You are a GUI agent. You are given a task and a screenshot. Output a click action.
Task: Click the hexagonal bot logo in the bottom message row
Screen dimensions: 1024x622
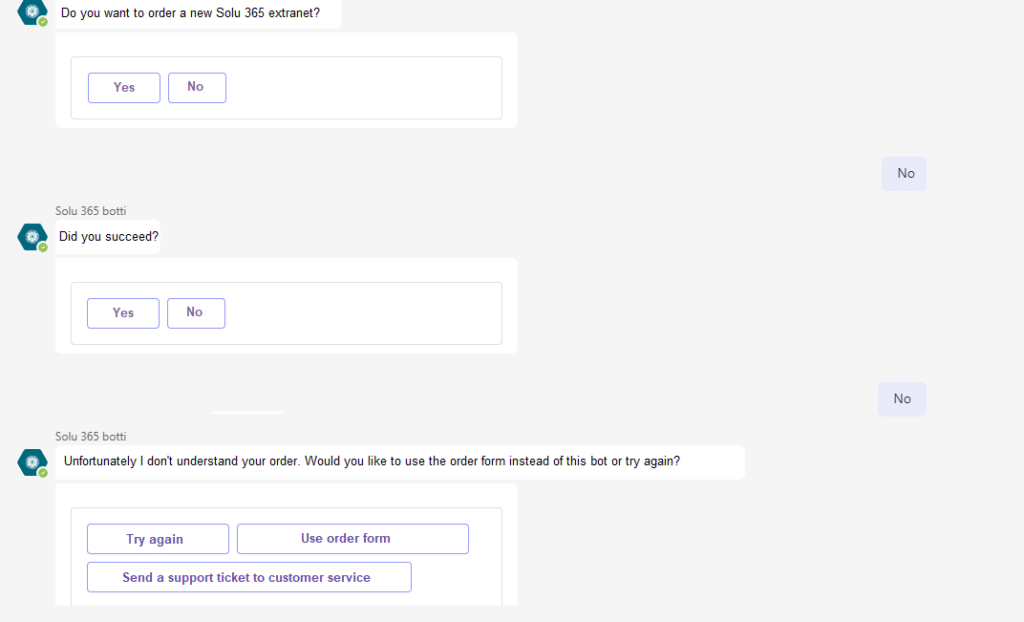(32, 462)
